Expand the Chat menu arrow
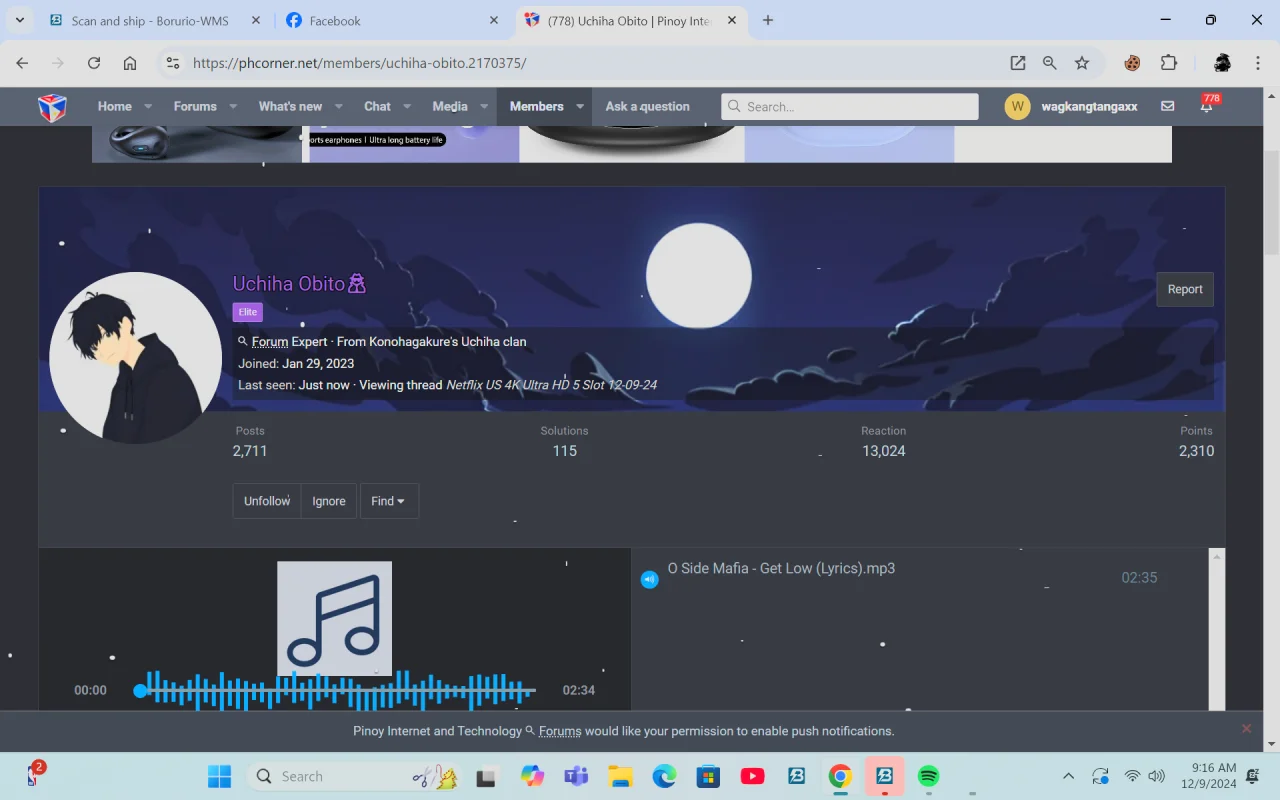The height and width of the screenshot is (800, 1280). coord(407,106)
